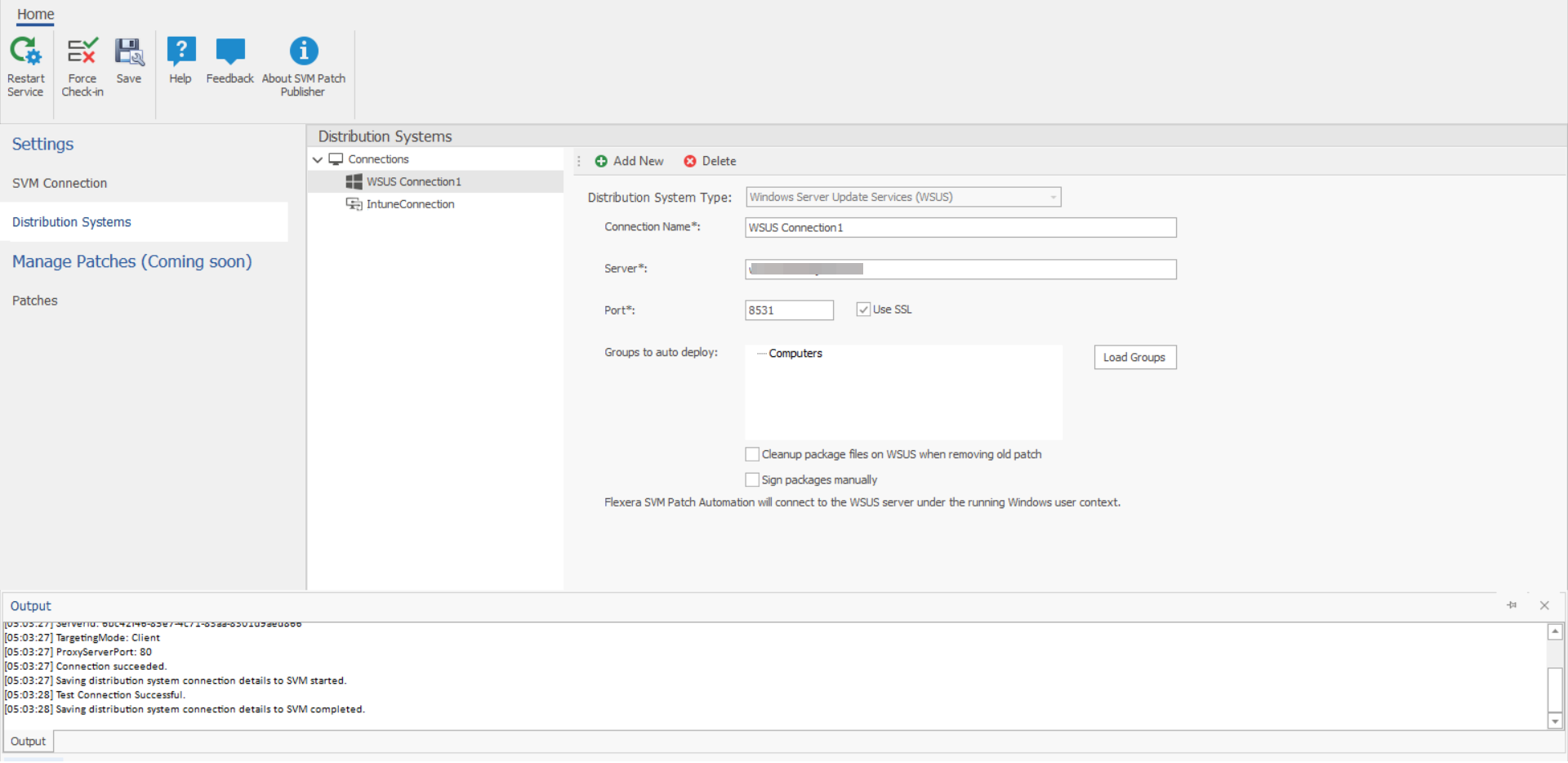Click Output scrollbar down arrow
This screenshot has width=1568, height=763.
[x=1556, y=721]
